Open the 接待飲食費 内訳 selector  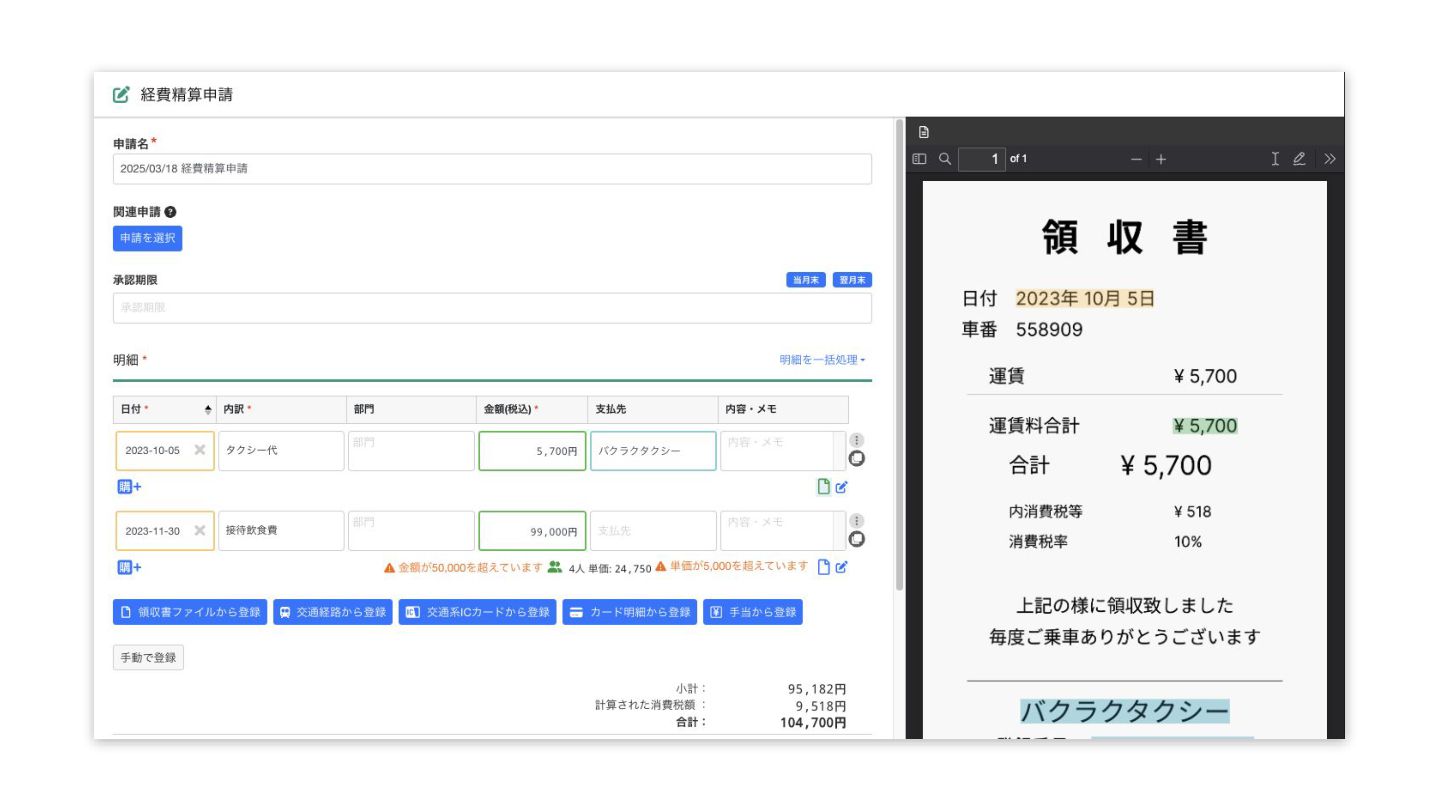[281, 531]
